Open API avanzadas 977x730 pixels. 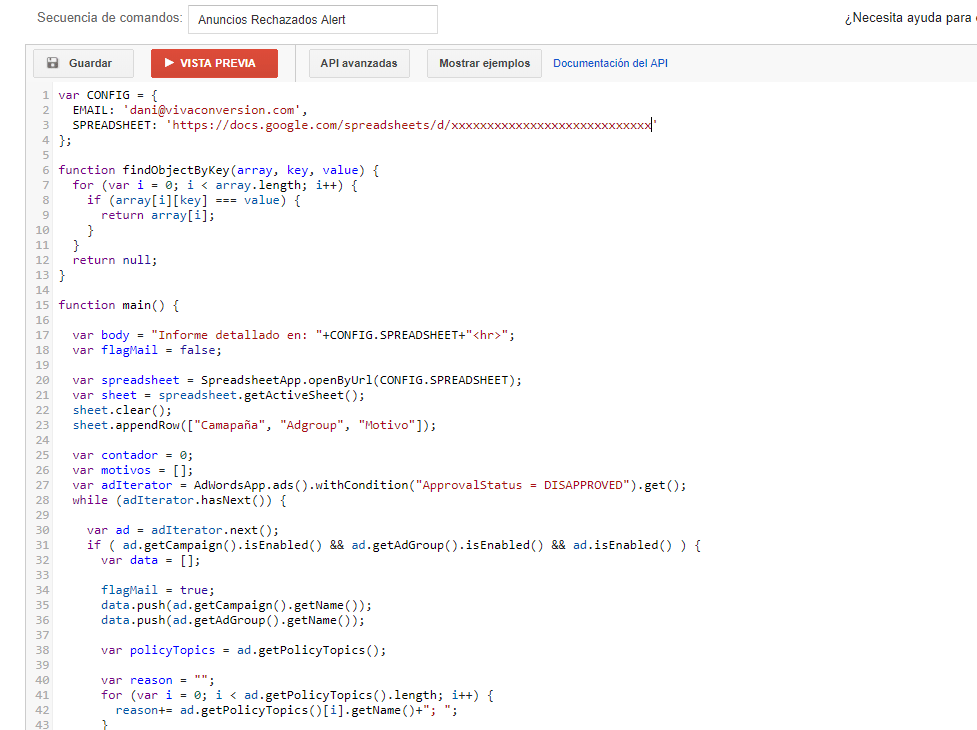[359, 64]
